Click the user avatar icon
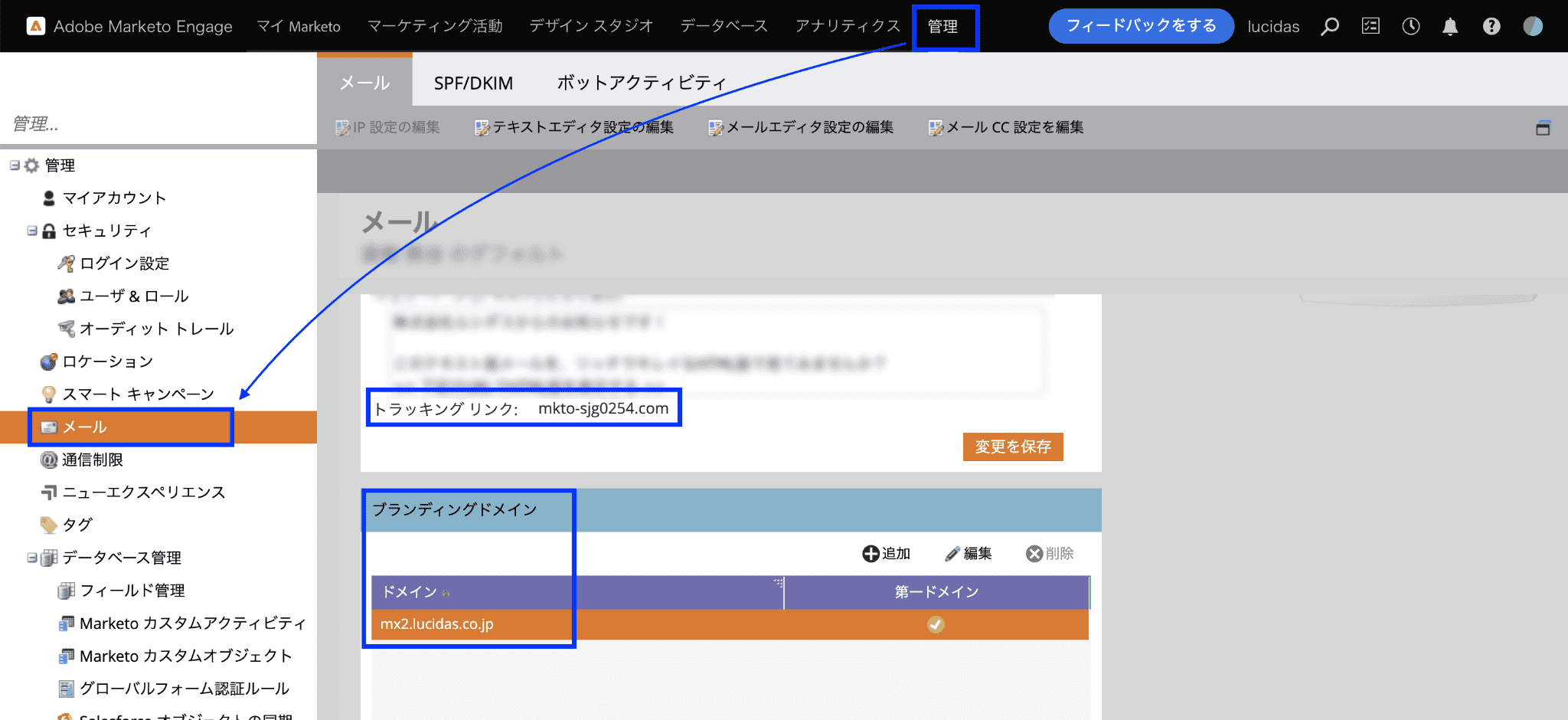Viewport: 1568px width, 720px height. [x=1533, y=27]
